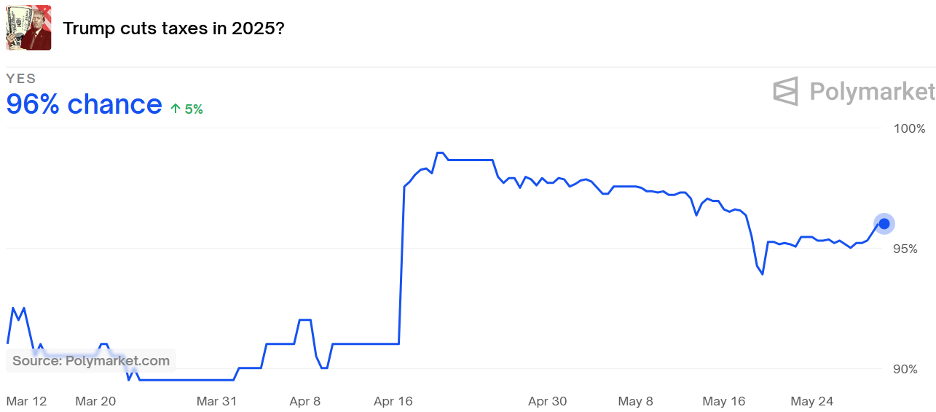Click the 100% y-axis label
Image resolution: width=936 pixels, height=412 pixels.
click(909, 128)
